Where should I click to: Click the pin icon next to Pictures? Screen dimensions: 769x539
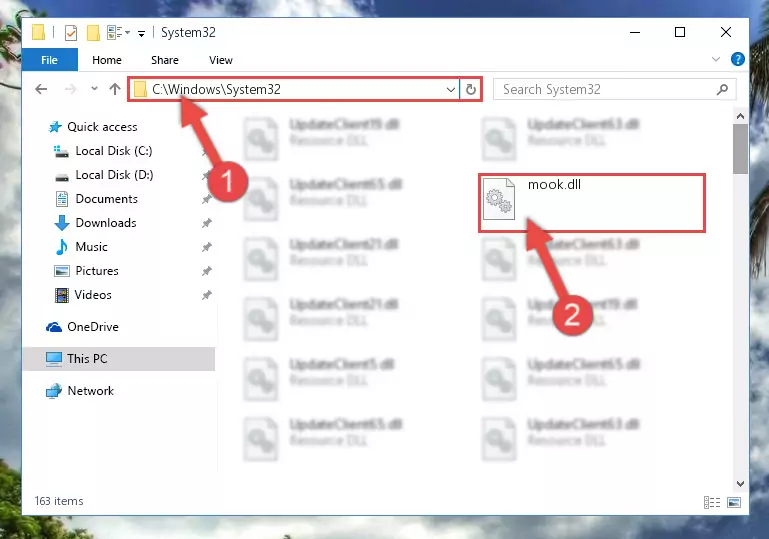[x=206, y=271]
